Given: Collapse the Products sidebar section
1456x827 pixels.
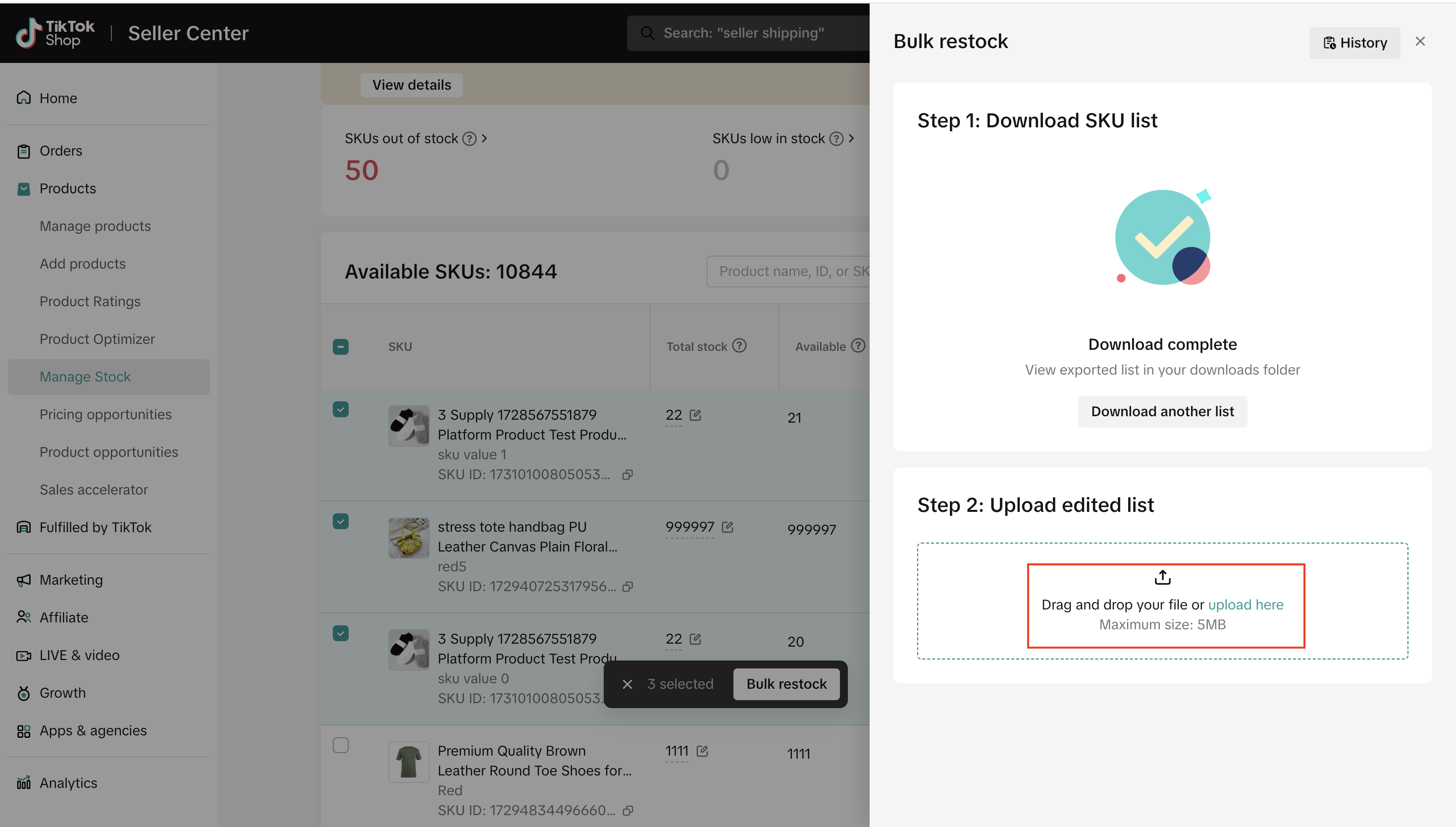Looking at the screenshot, I should [x=67, y=189].
